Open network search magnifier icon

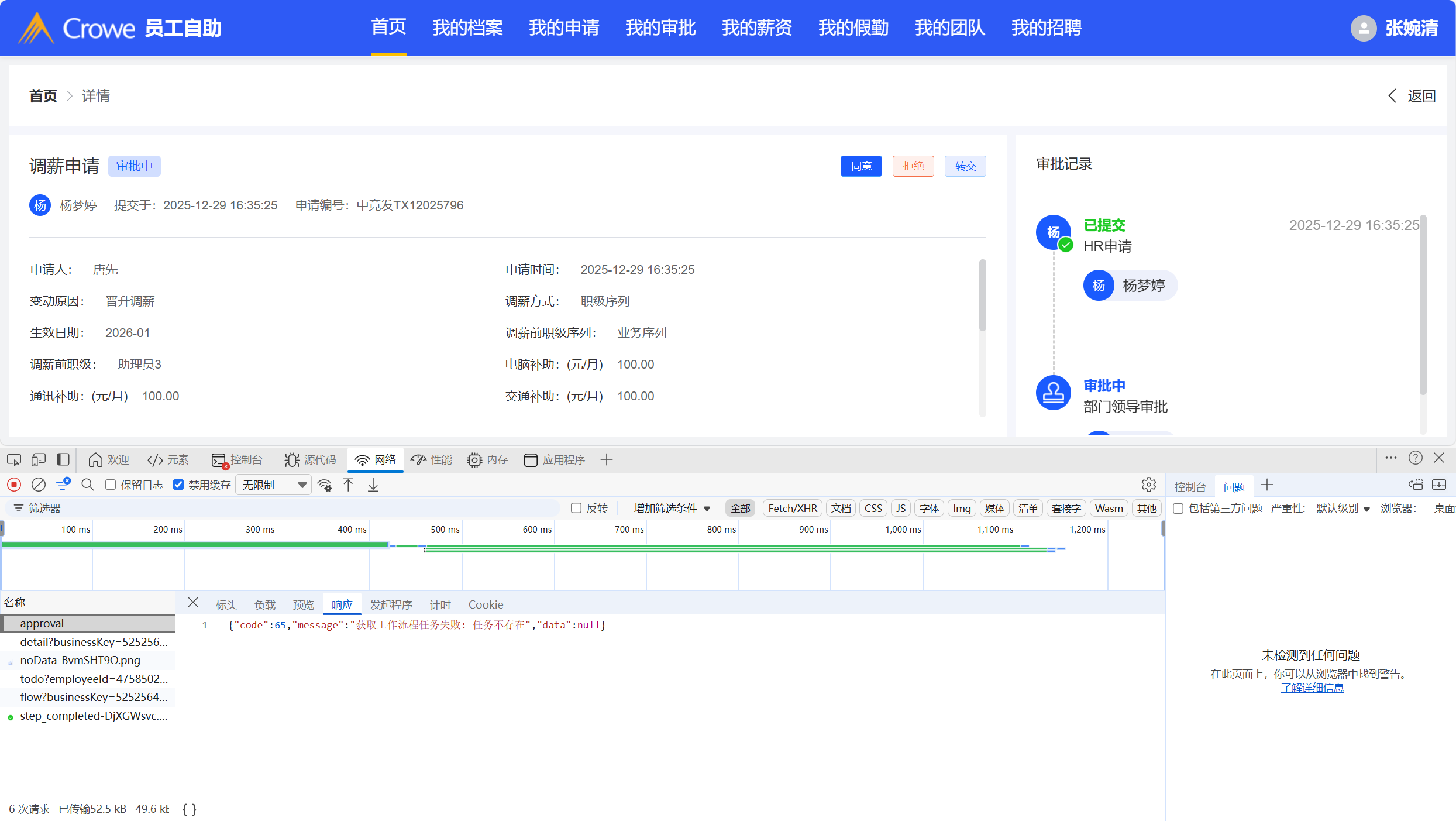point(88,485)
